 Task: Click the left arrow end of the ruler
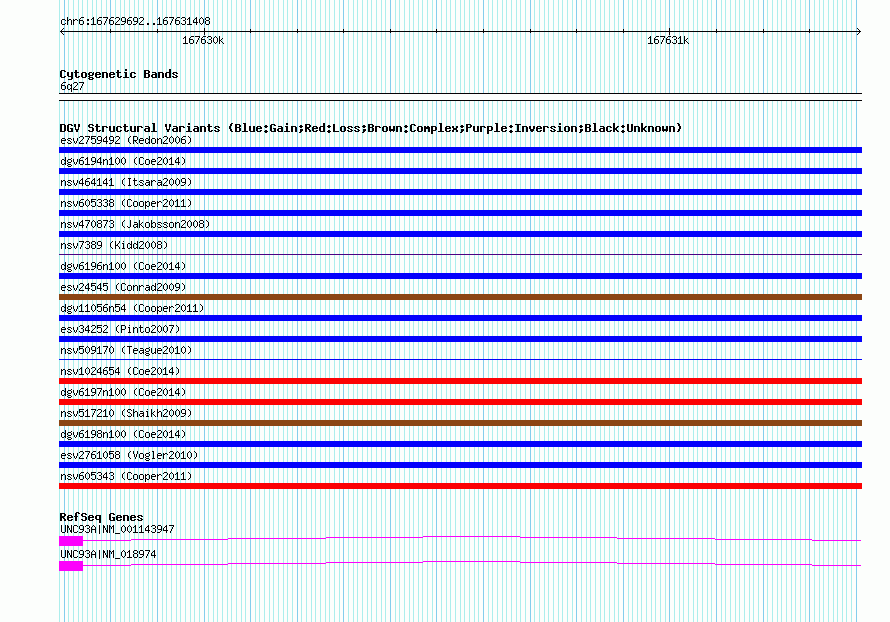click(62, 32)
